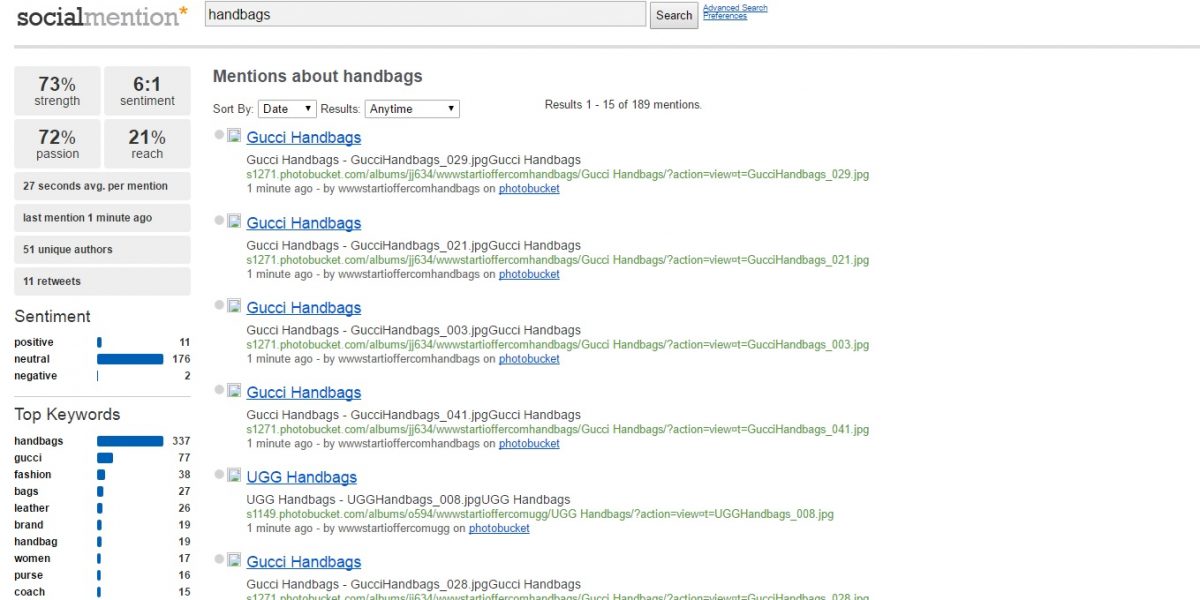Open photobucket URL ending GucciHandbags_029.jpg
Image resolution: width=1200 pixels, height=600 pixels.
(558, 174)
